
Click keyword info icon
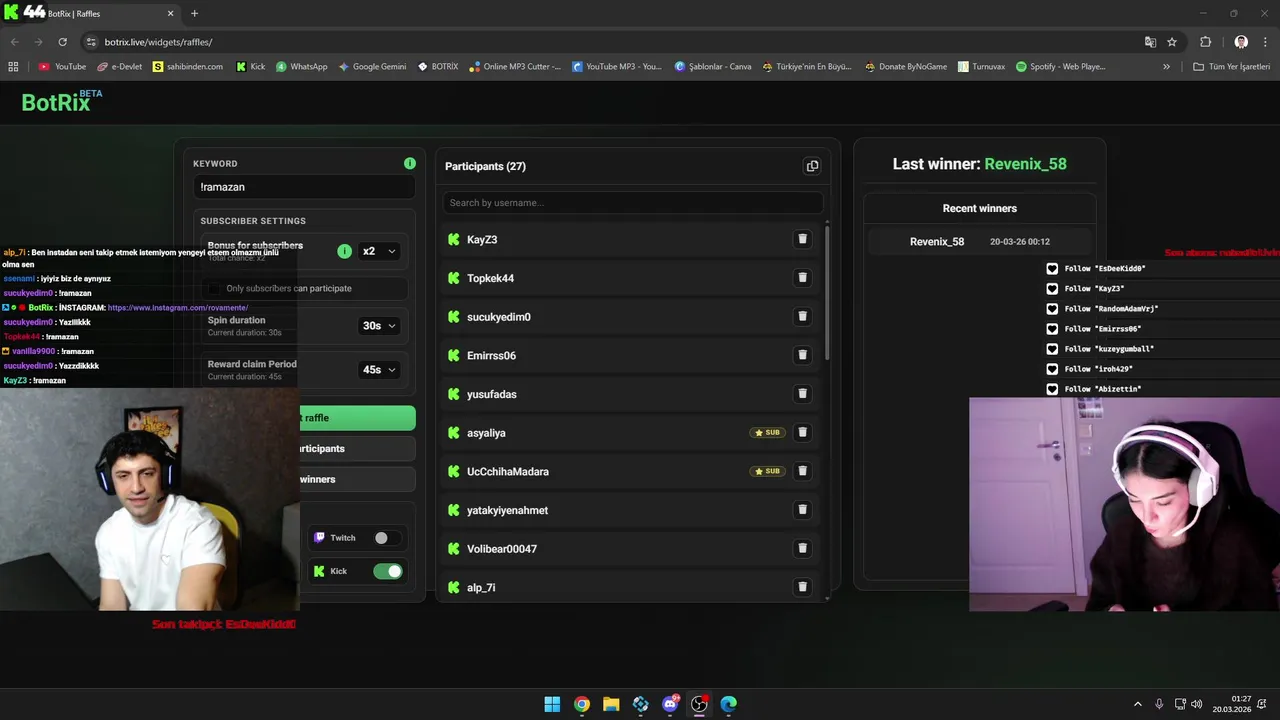pyautogui.click(x=410, y=163)
